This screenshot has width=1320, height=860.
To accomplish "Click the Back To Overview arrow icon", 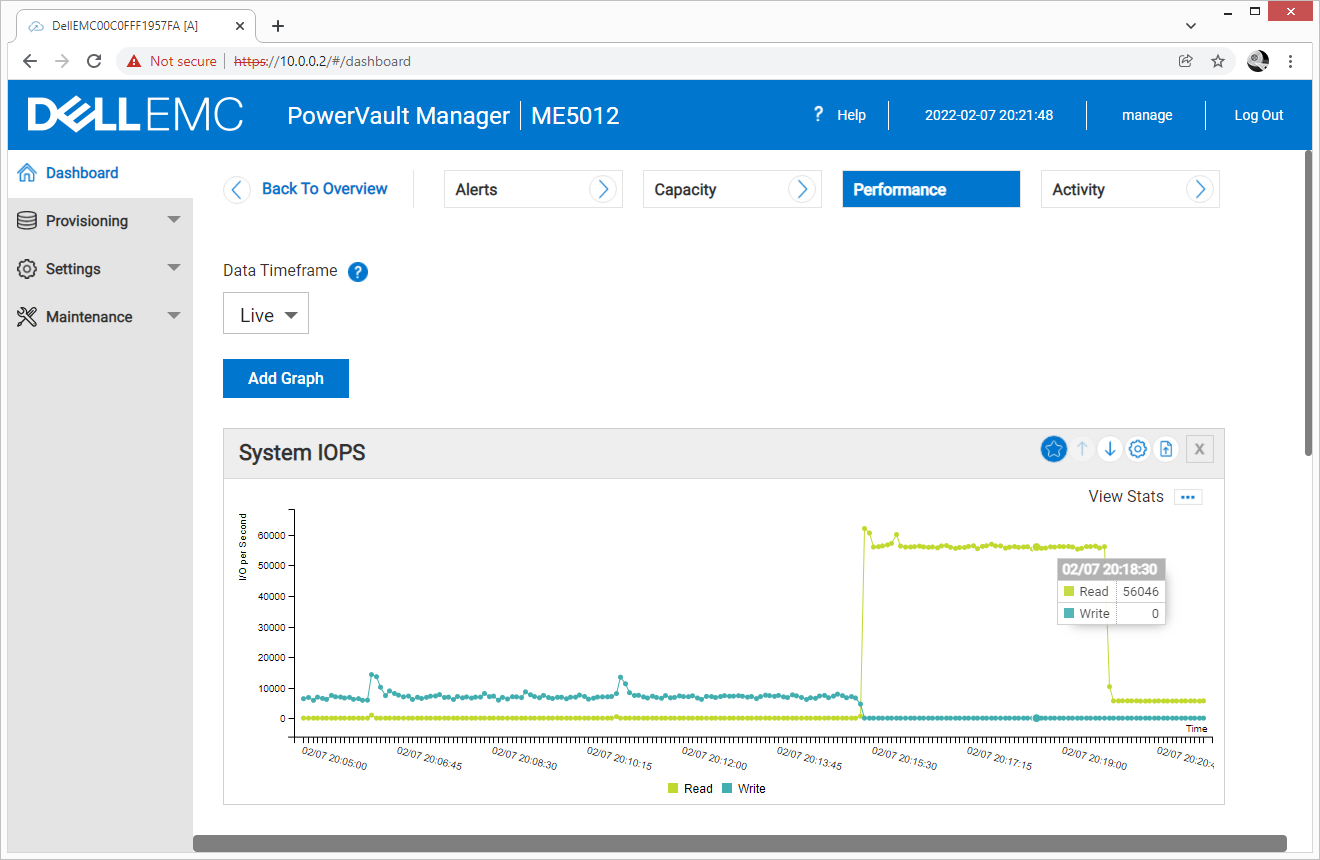I will point(237,189).
